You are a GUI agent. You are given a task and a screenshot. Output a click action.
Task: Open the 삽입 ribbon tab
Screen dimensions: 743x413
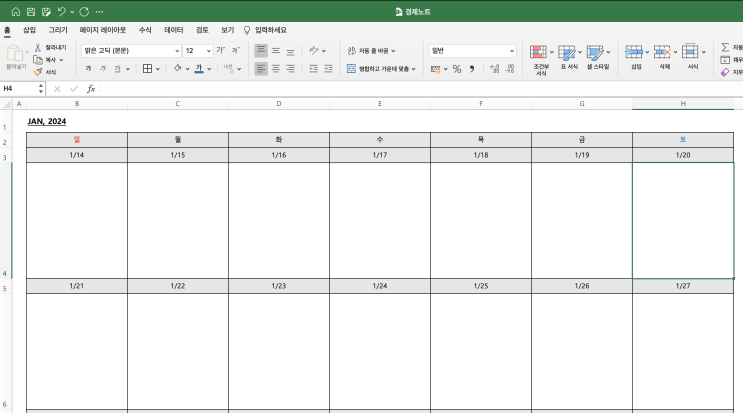[29, 30]
